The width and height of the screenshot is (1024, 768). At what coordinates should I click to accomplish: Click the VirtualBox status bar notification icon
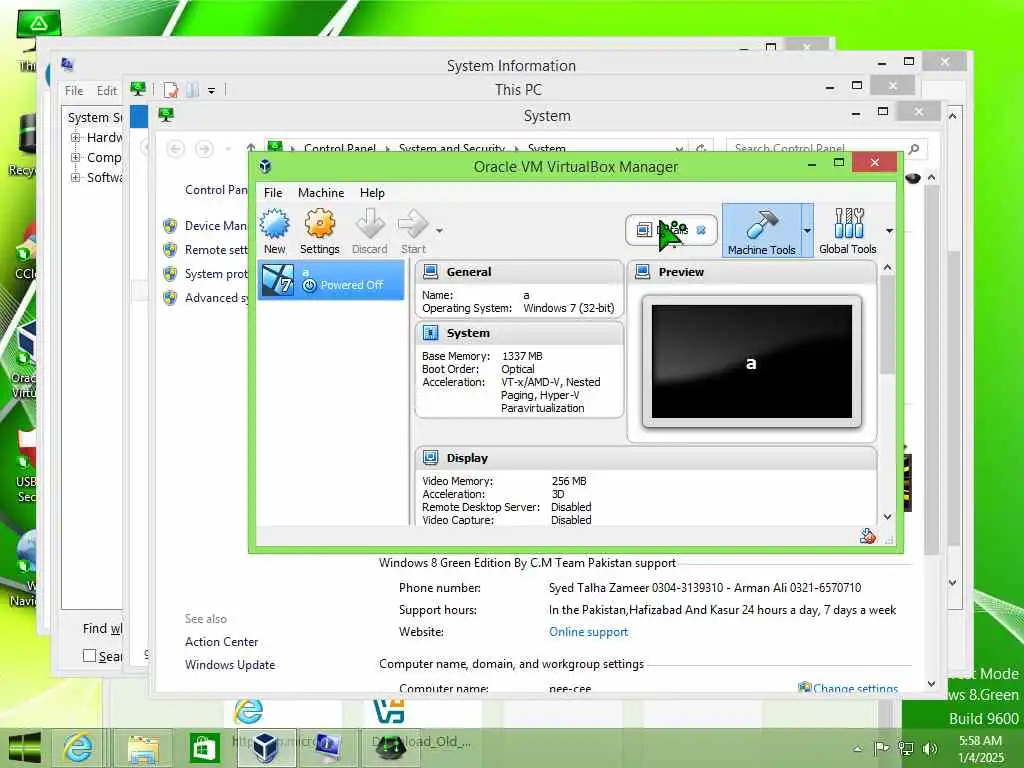[867, 537]
